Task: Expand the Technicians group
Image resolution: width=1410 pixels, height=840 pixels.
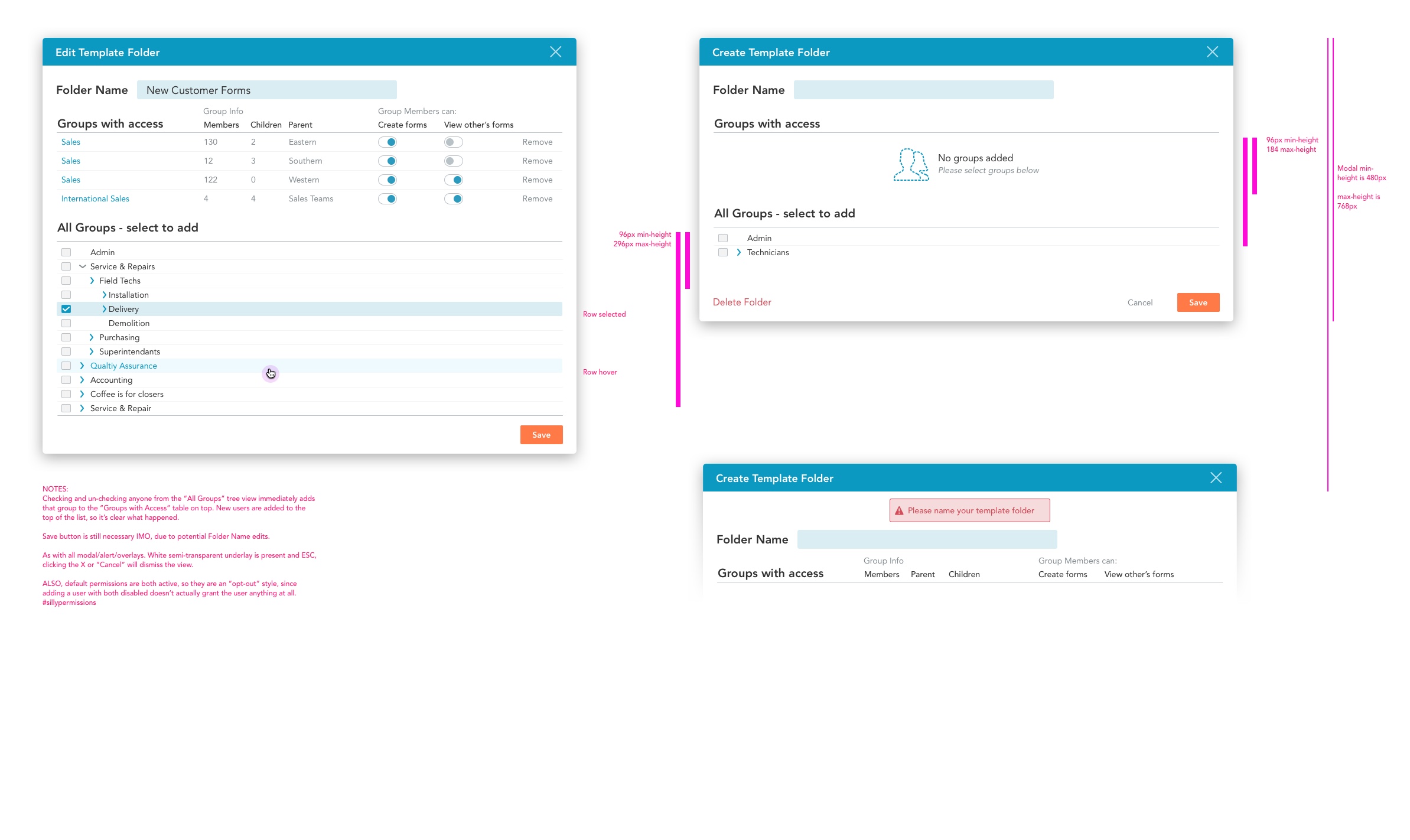Action: (738, 252)
